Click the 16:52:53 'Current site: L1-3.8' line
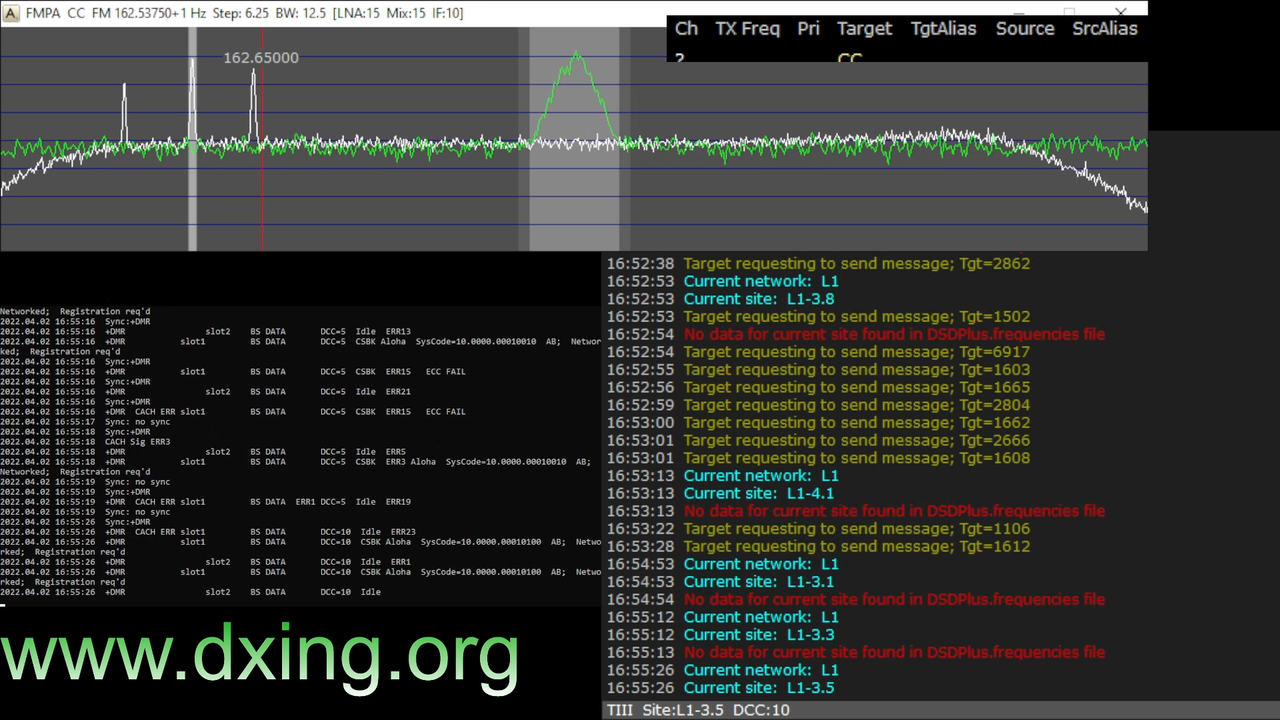The width and height of the screenshot is (1280, 720). coord(720,299)
